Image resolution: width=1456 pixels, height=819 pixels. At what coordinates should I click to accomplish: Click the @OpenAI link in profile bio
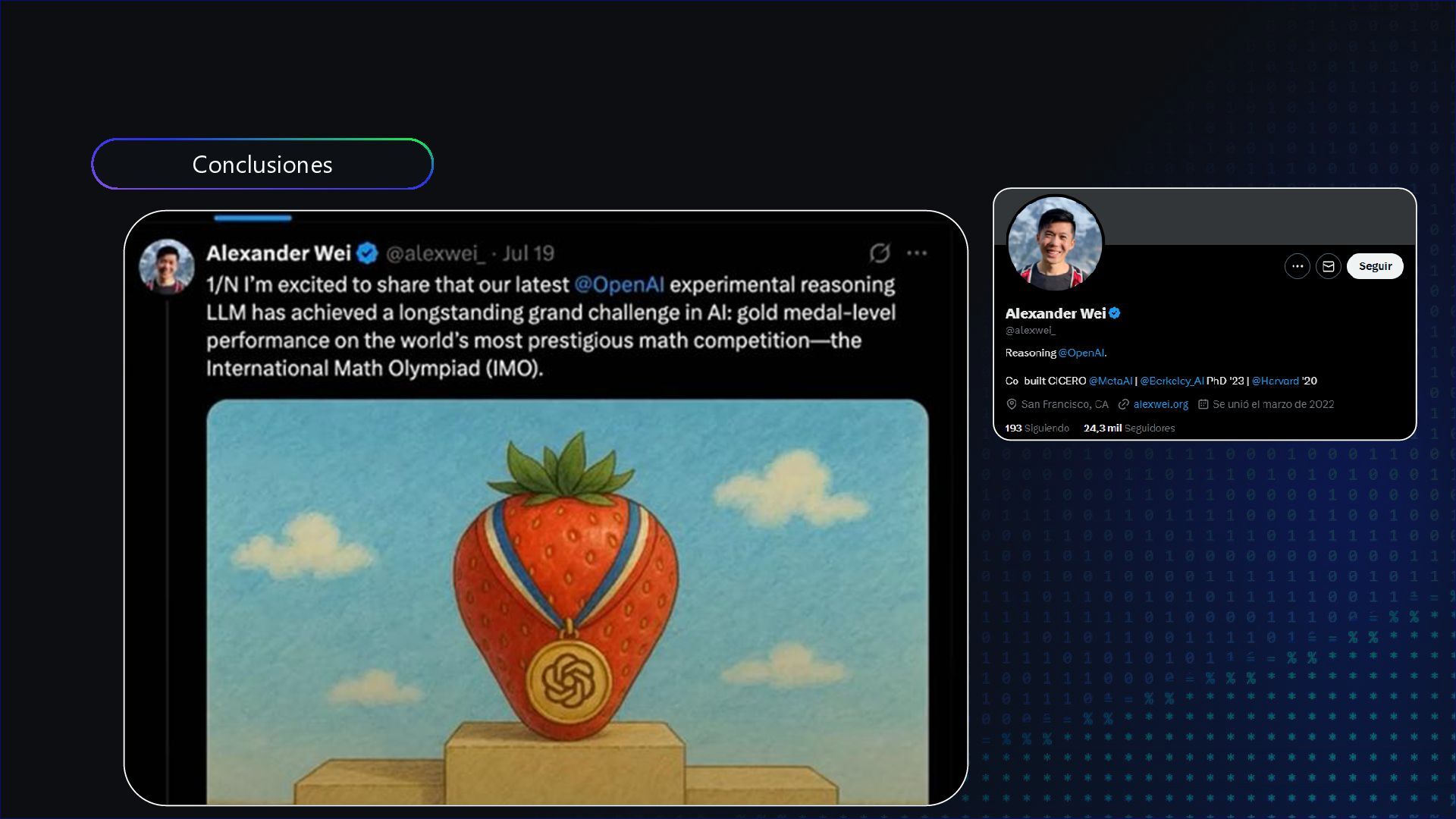point(1081,353)
